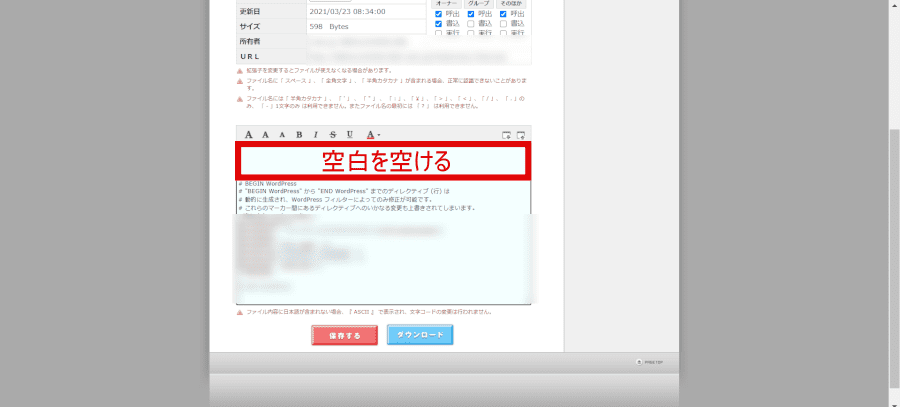Enable group 書込 (write) permission
This screenshot has width=900, height=407.
click(471, 23)
